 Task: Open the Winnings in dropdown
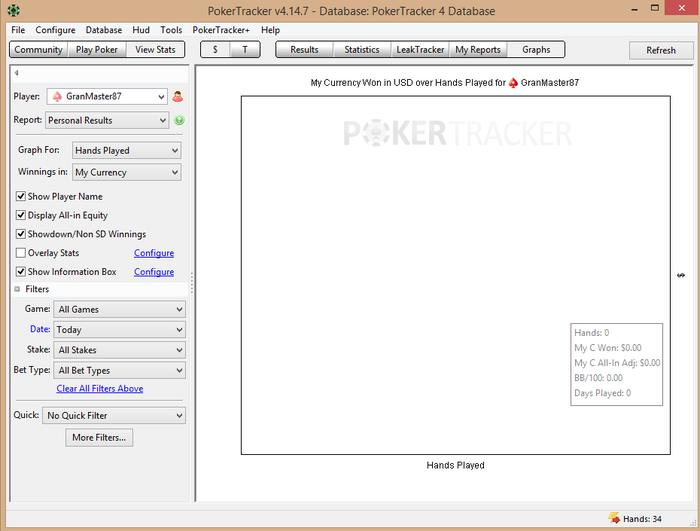[x=127, y=172]
